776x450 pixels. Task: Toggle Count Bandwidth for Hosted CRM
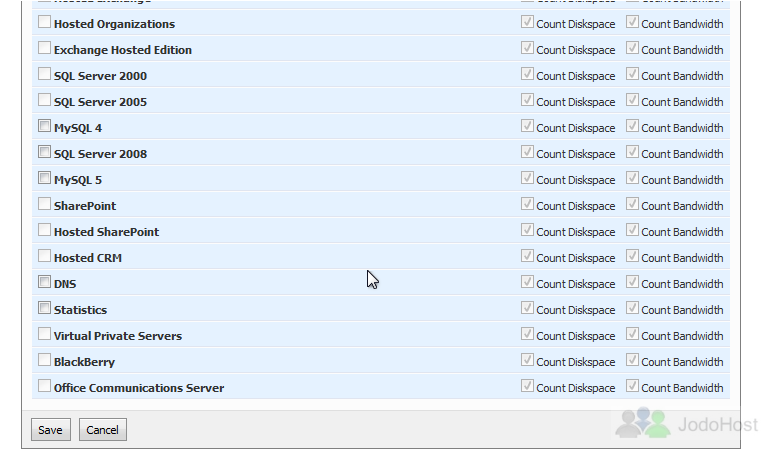tap(632, 256)
